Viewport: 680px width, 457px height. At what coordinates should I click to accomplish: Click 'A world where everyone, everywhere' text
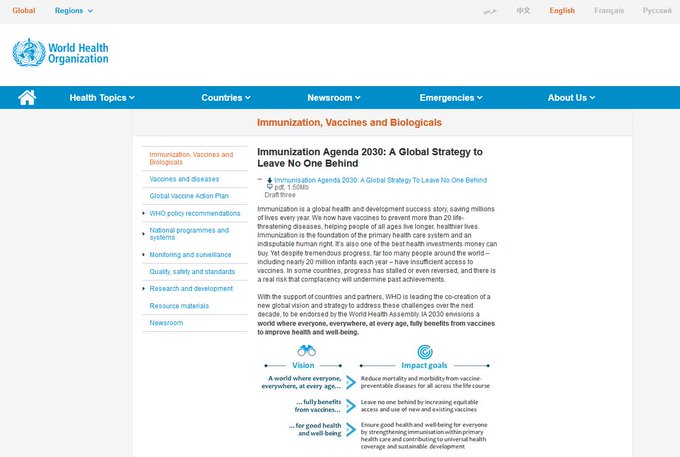[301, 382]
